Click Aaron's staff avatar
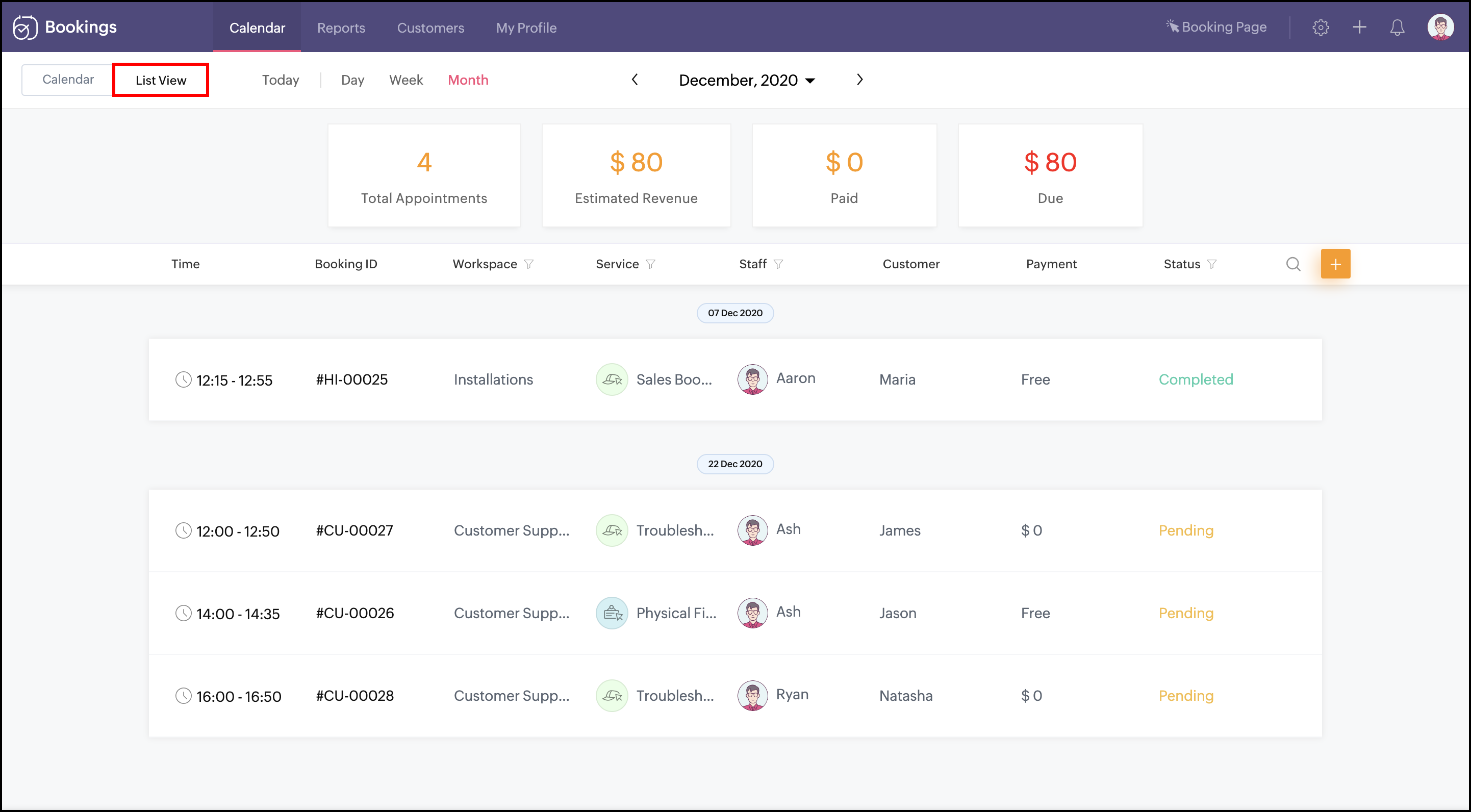This screenshot has height=812, width=1471. [x=752, y=379]
